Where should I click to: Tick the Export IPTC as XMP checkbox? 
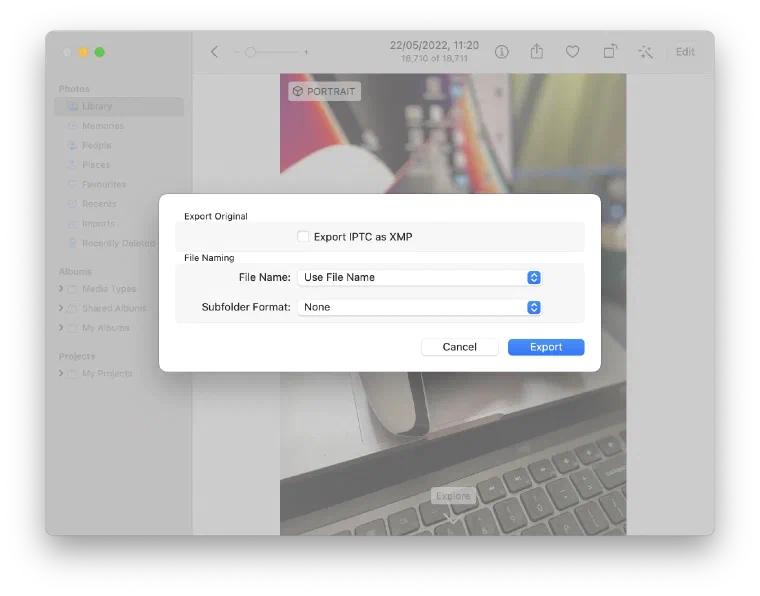click(303, 236)
